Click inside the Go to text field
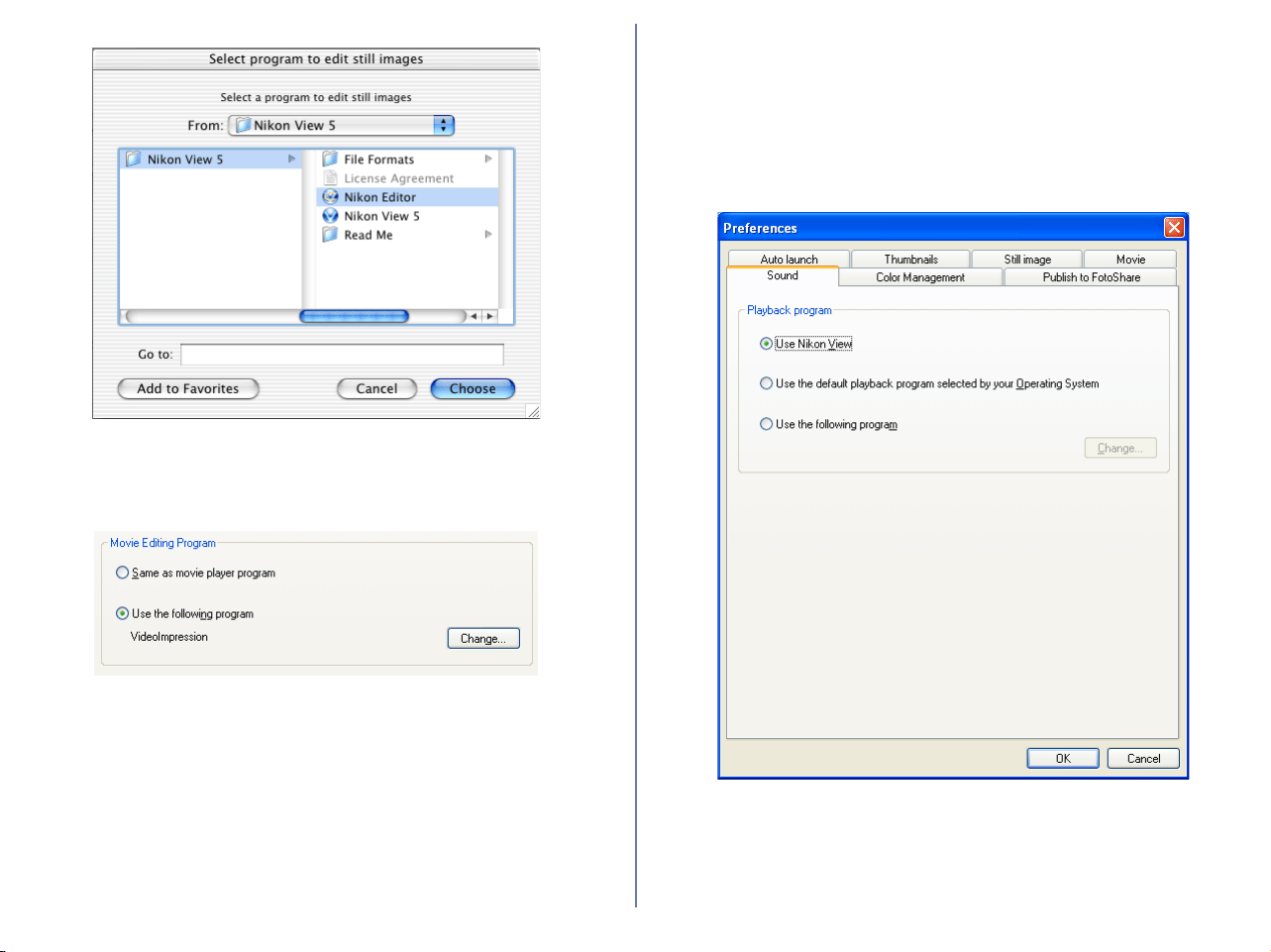This screenshot has height=952, width=1271. [342, 355]
